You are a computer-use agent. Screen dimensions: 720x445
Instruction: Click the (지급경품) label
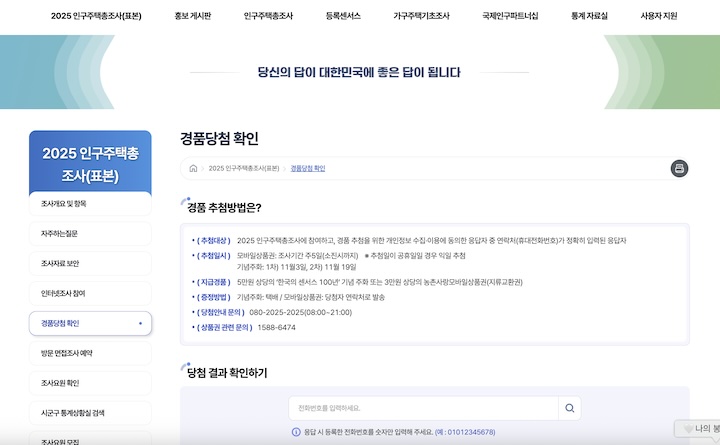pyautogui.click(x=214, y=282)
